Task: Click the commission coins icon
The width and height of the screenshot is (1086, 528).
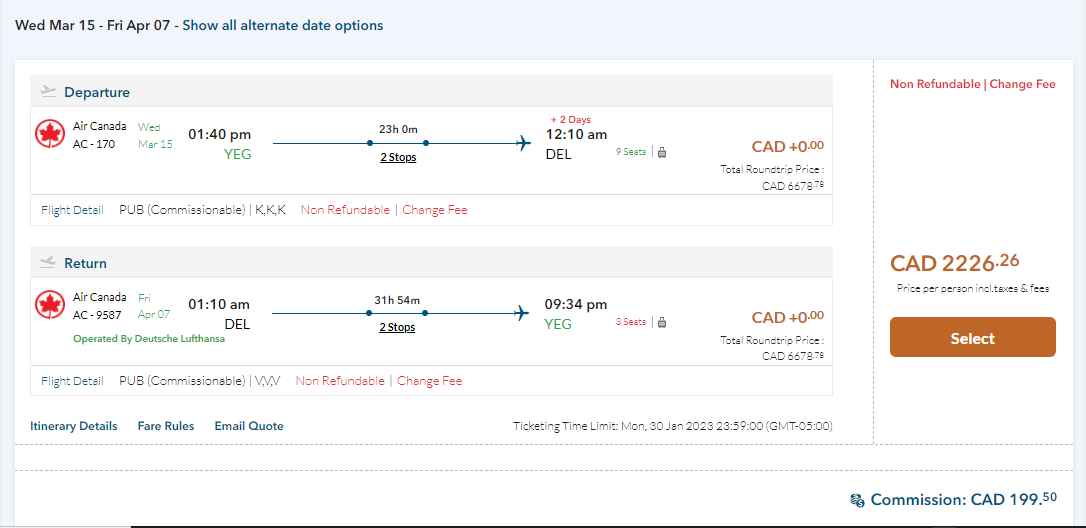Action: (x=857, y=500)
